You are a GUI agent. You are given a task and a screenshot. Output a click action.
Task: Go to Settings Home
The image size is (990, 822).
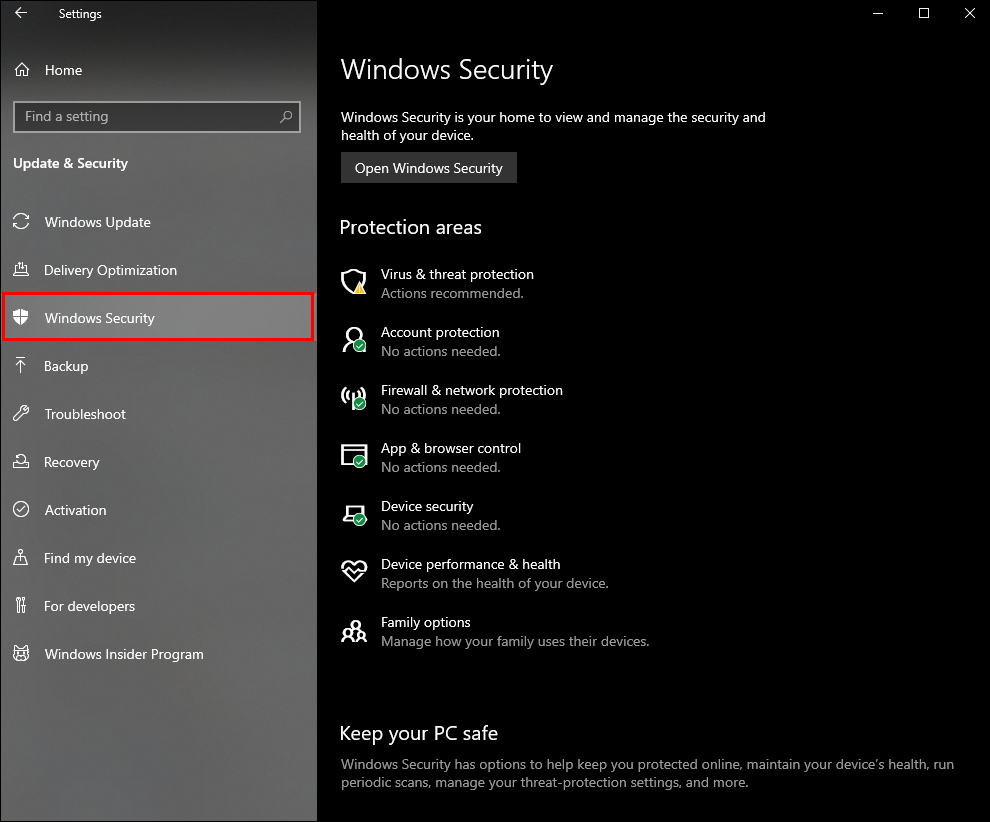point(62,70)
